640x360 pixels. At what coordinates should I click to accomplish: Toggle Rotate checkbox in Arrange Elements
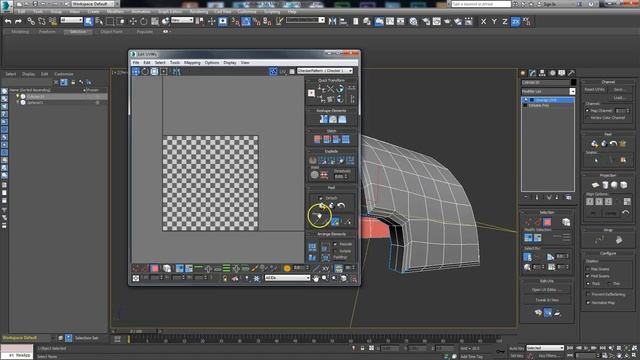335,251
